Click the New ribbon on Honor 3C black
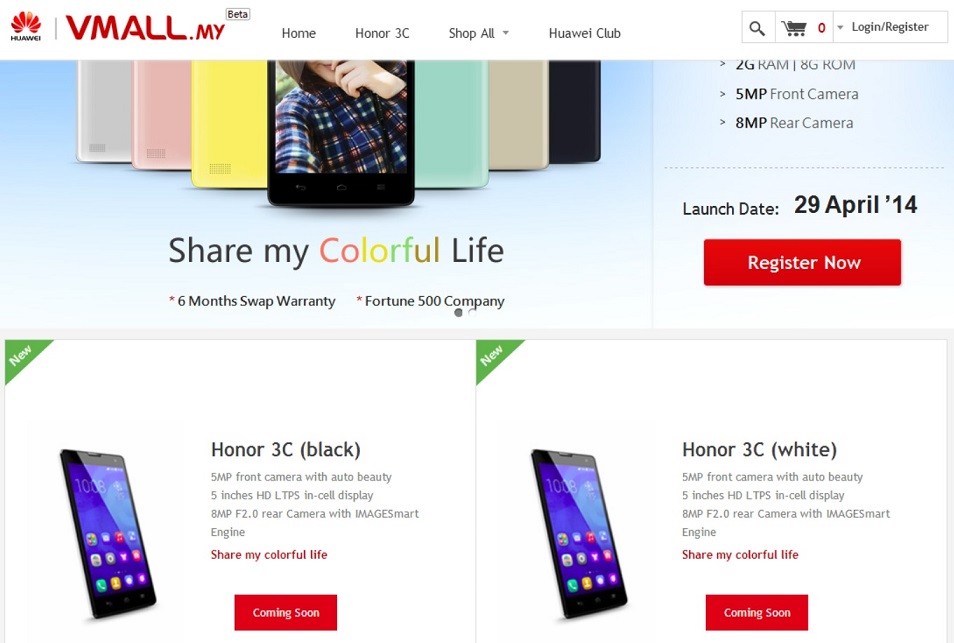 coord(22,357)
